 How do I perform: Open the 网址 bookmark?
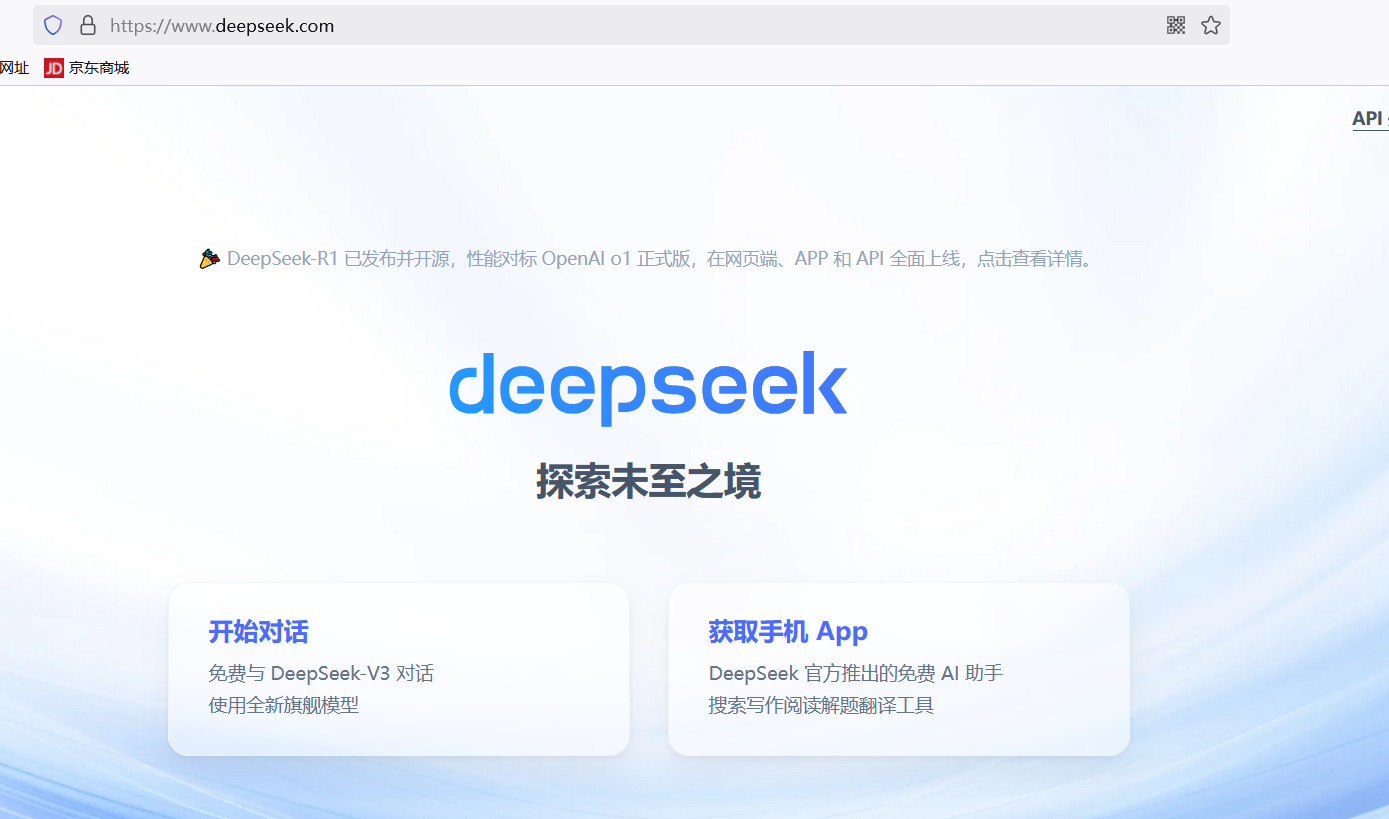pos(14,68)
